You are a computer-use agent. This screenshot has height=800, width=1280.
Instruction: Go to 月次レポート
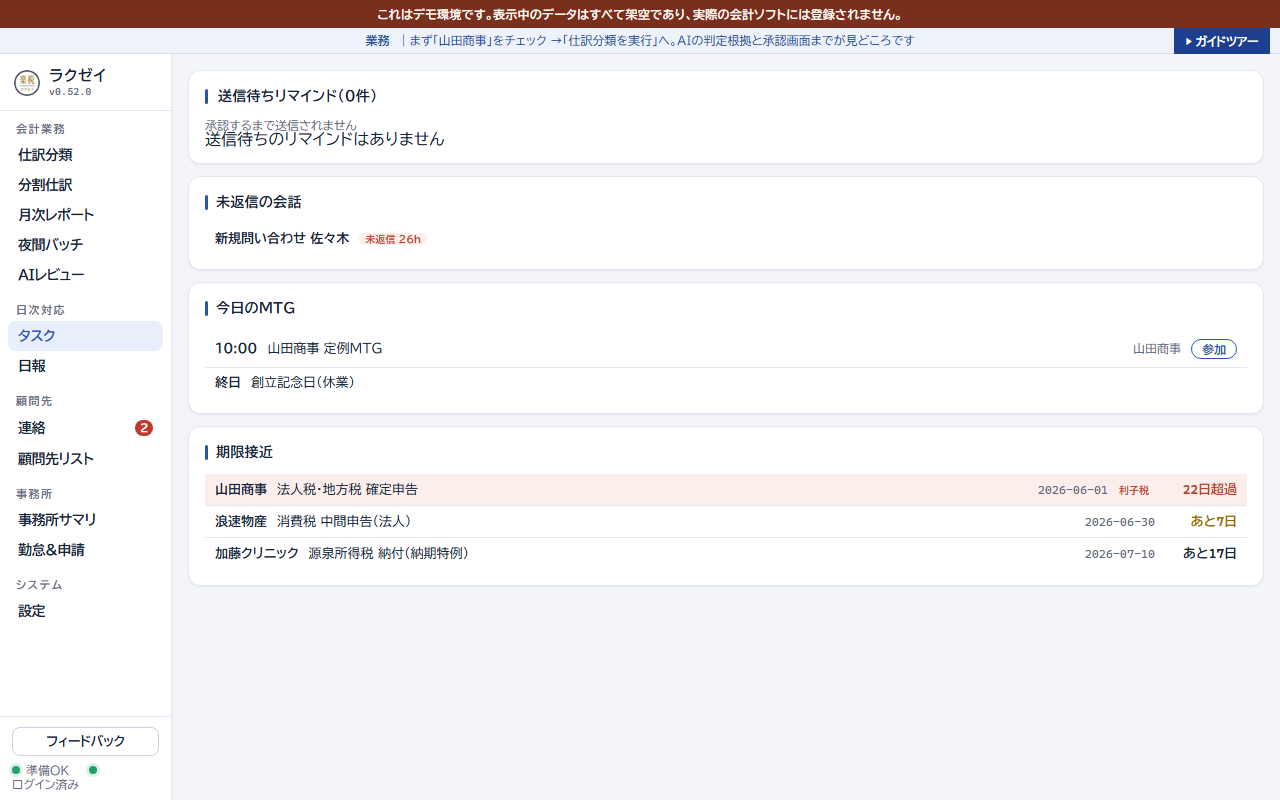[x=85, y=215]
